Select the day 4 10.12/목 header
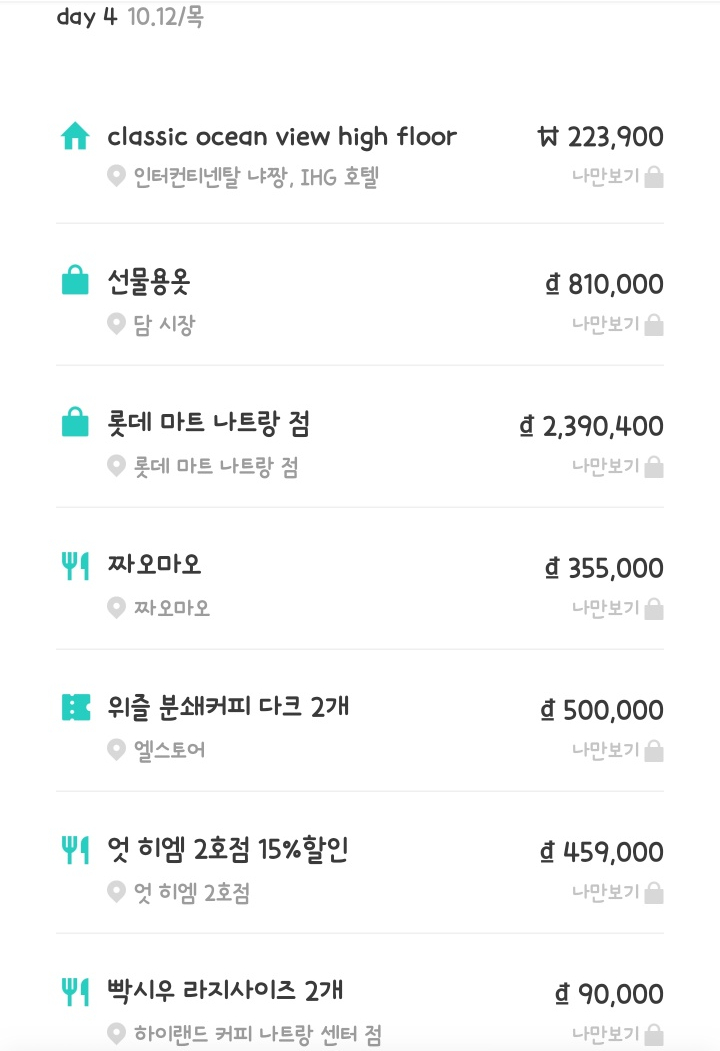The image size is (720, 1051). 130,17
